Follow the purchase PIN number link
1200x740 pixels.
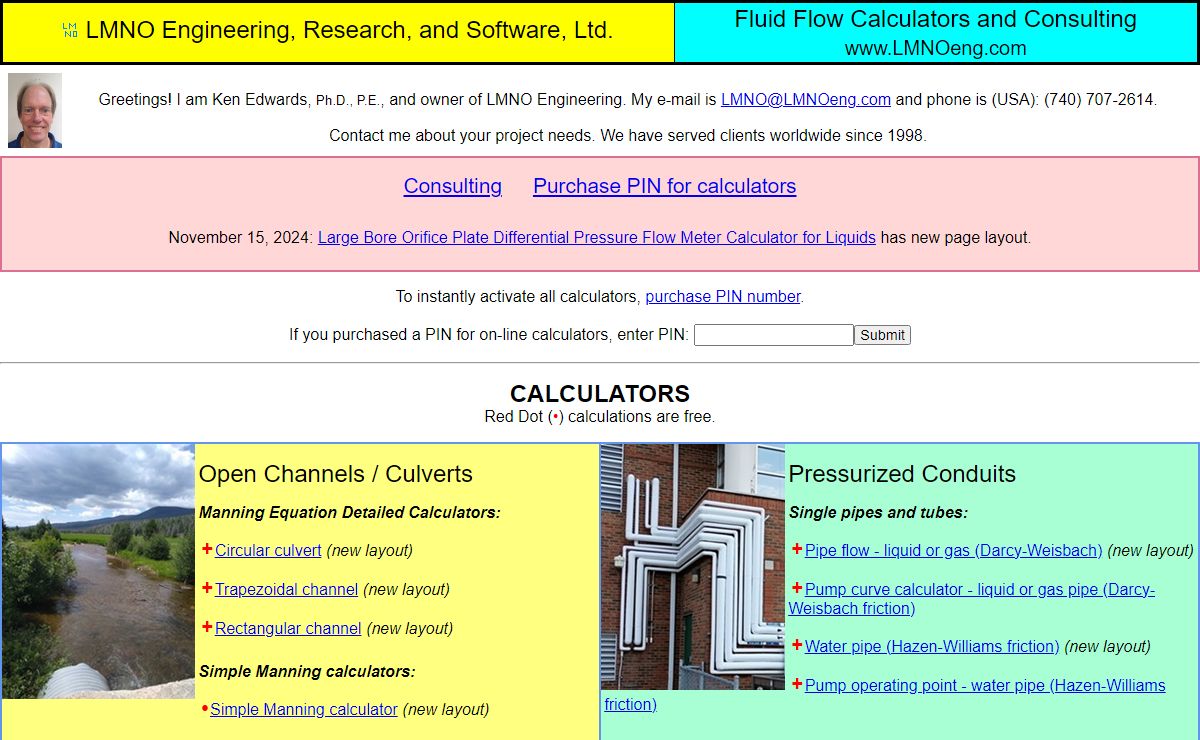point(723,296)
